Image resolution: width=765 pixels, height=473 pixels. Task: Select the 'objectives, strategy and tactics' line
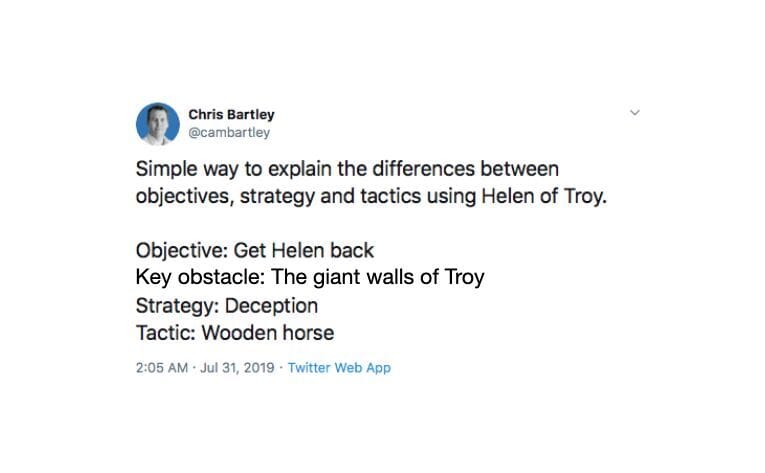pos(371,196)
